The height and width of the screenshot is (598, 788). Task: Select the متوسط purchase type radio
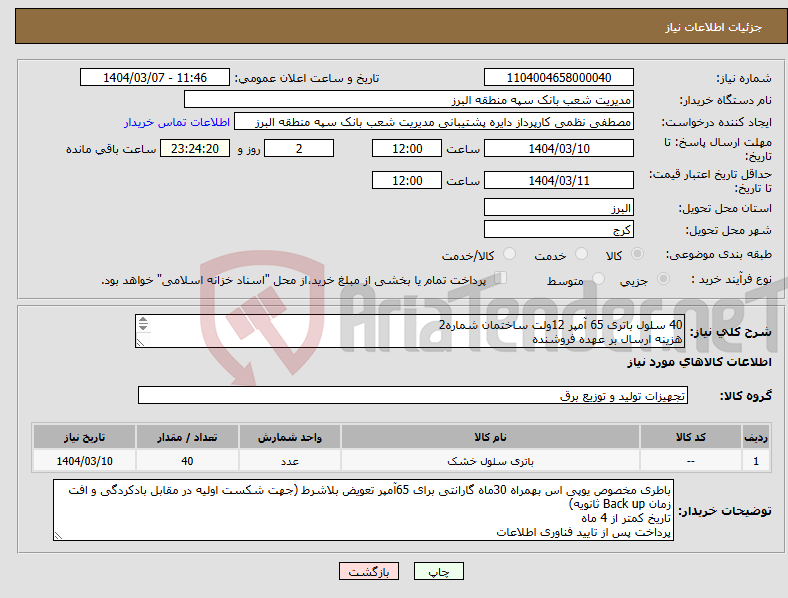(x=598, y=278)
